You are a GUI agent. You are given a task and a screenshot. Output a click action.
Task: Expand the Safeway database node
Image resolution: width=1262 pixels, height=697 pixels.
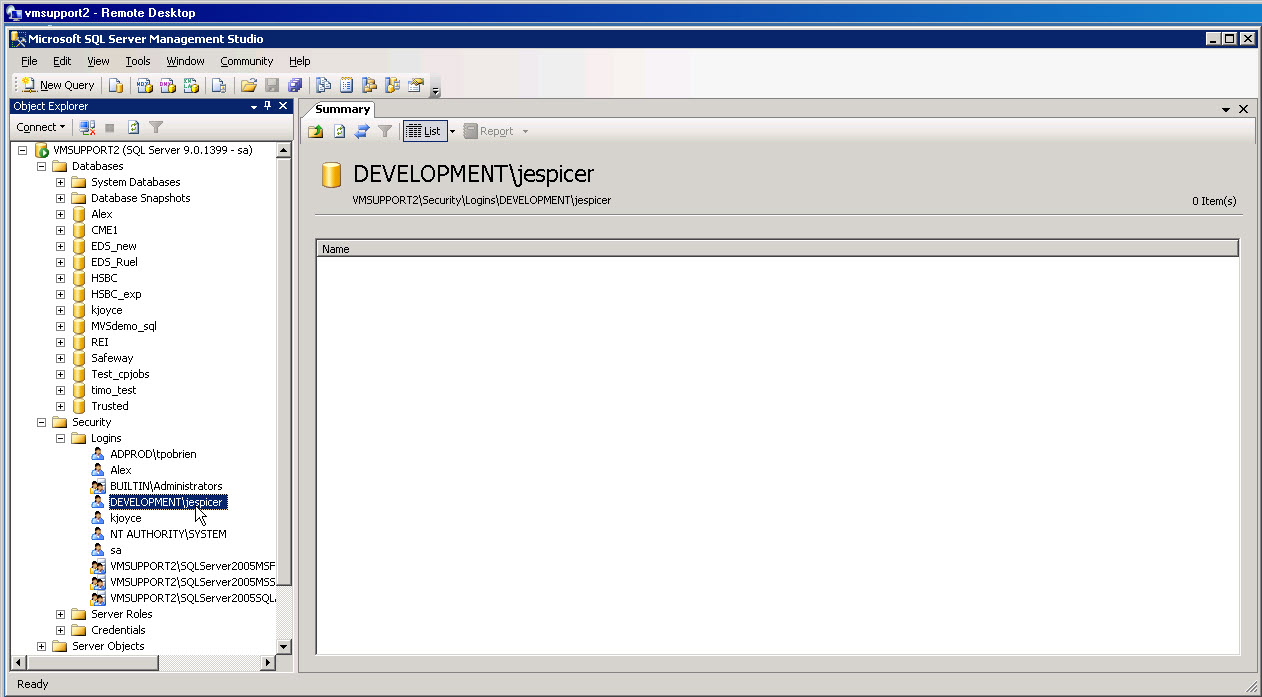[60, 358]
